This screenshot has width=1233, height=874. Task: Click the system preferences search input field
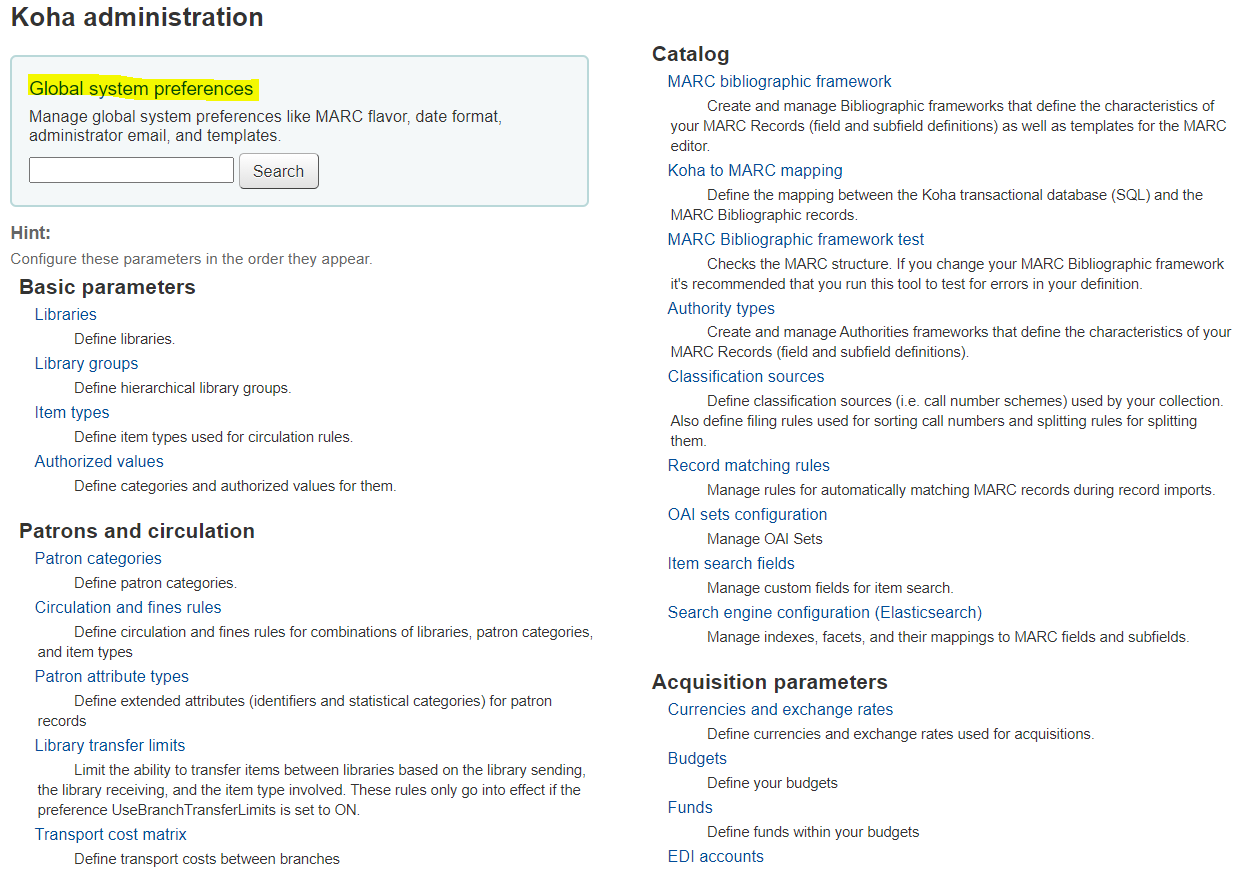pyautogui.click(x=131, y=170)
